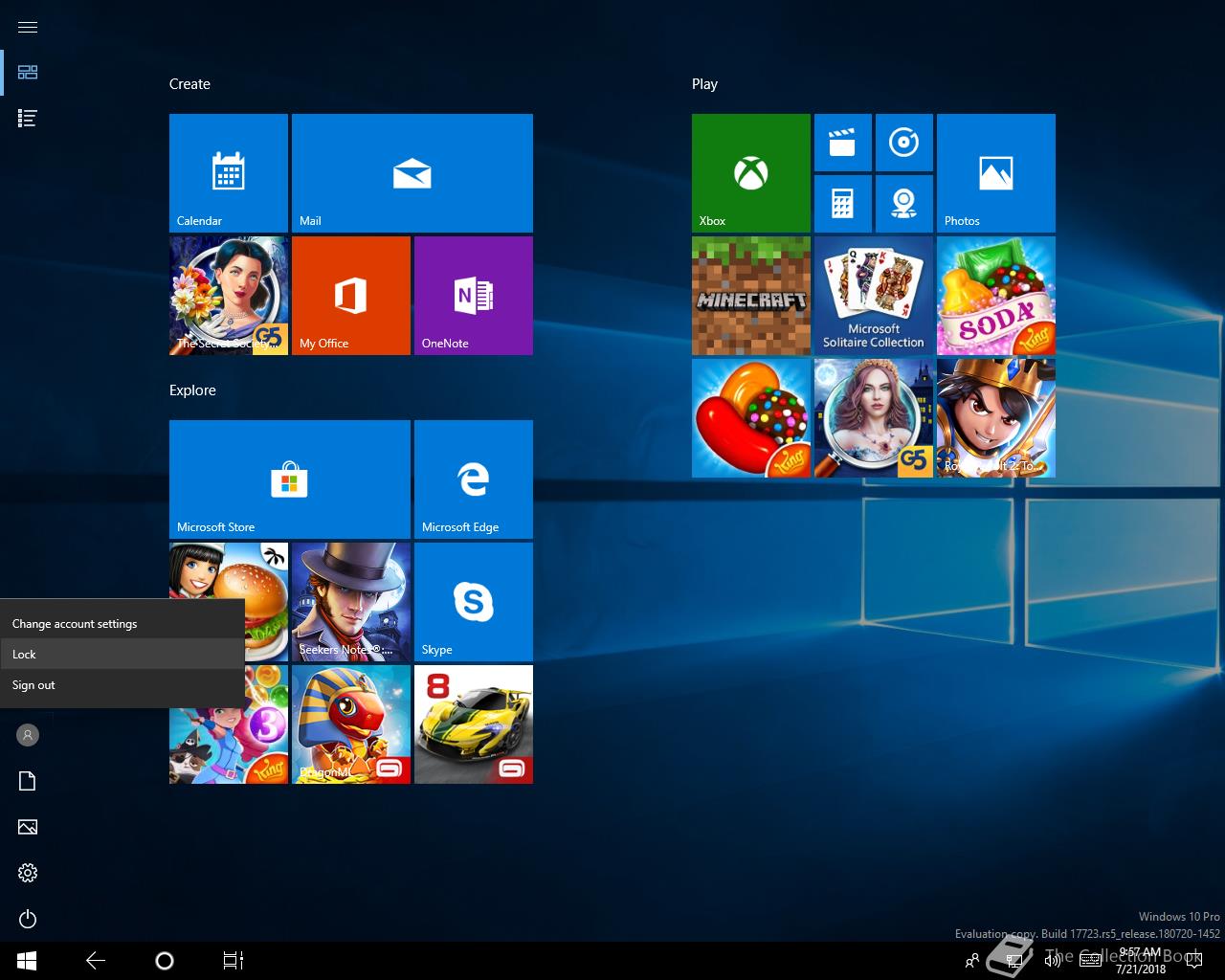Launch Candy Crush Soda tile
The height and width of the screenshot is (980, 1225).
pyautogui.click(x=996, y=296)
